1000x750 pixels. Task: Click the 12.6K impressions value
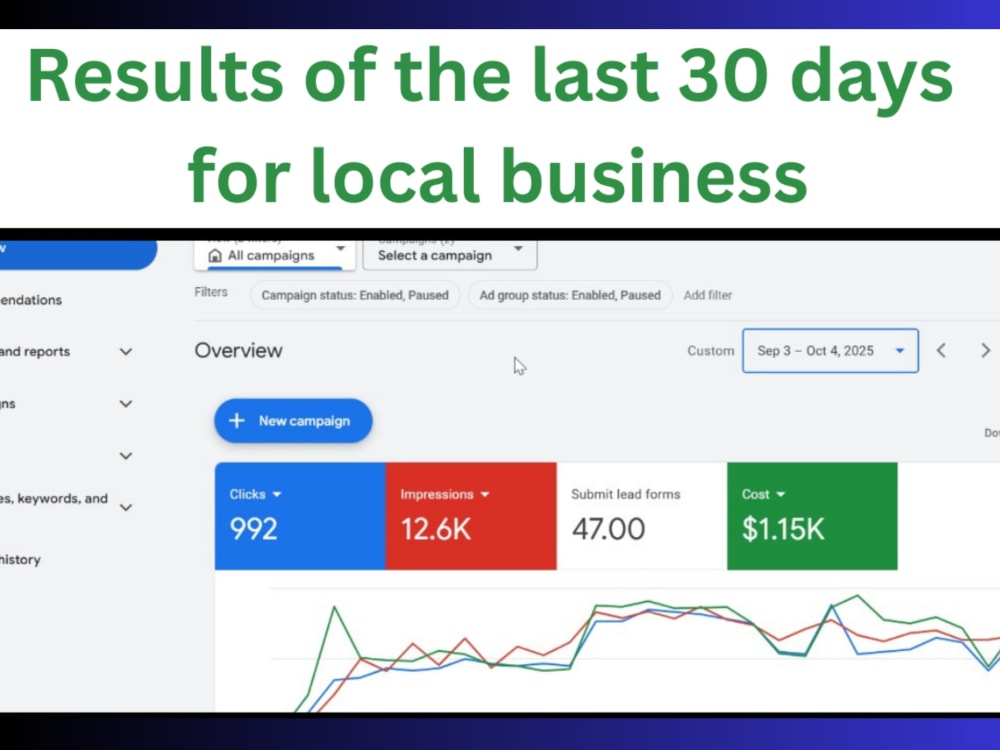[x=436, y=529]
